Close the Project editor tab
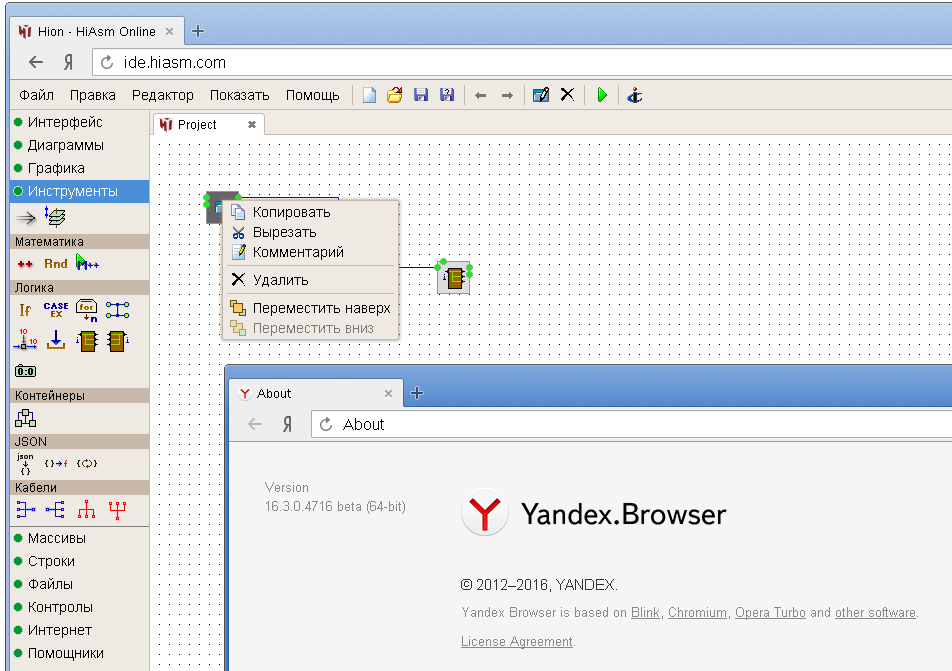 coord(251,124)
